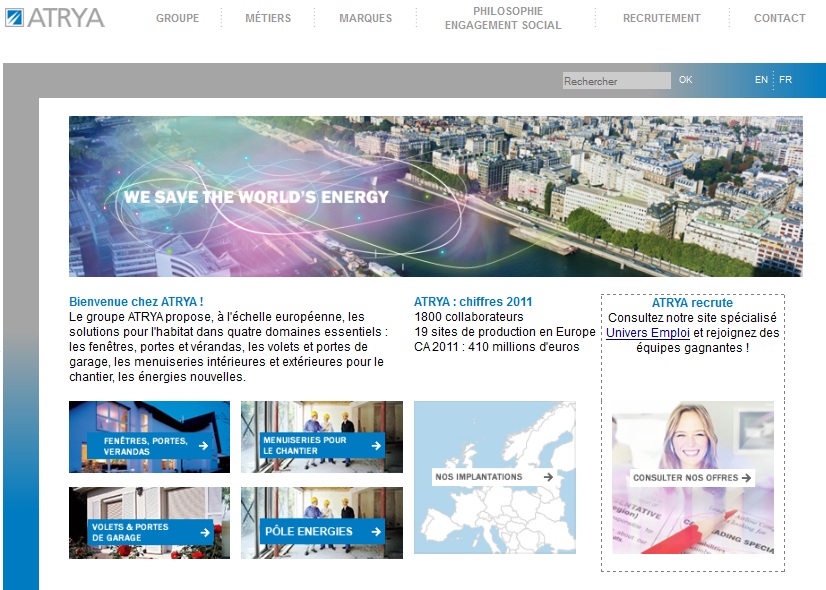Image resolution: width=826 pixels, height=590 pixels.
Task: Click 19 sites de production en Europe
Action: click(505, 332)
